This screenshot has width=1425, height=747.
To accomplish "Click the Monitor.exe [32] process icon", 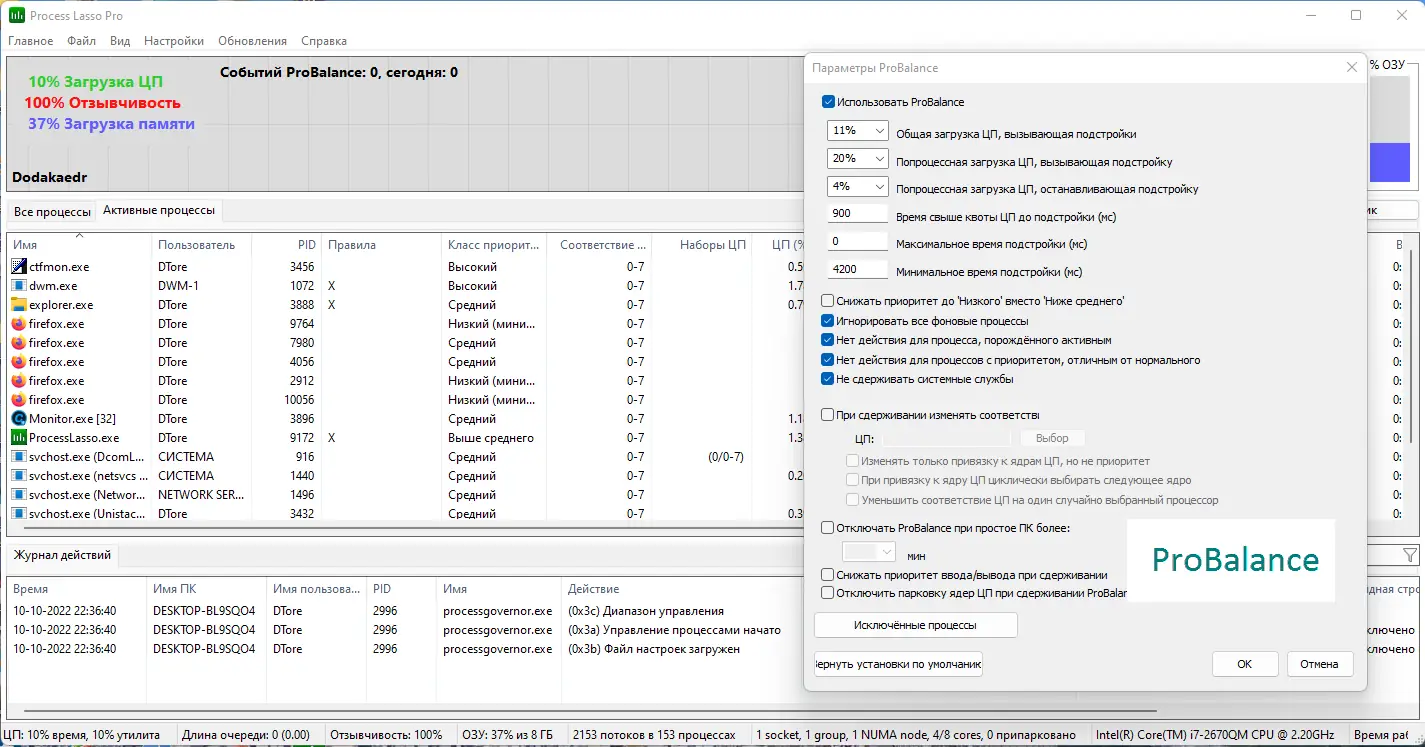I will pos(19,419).
